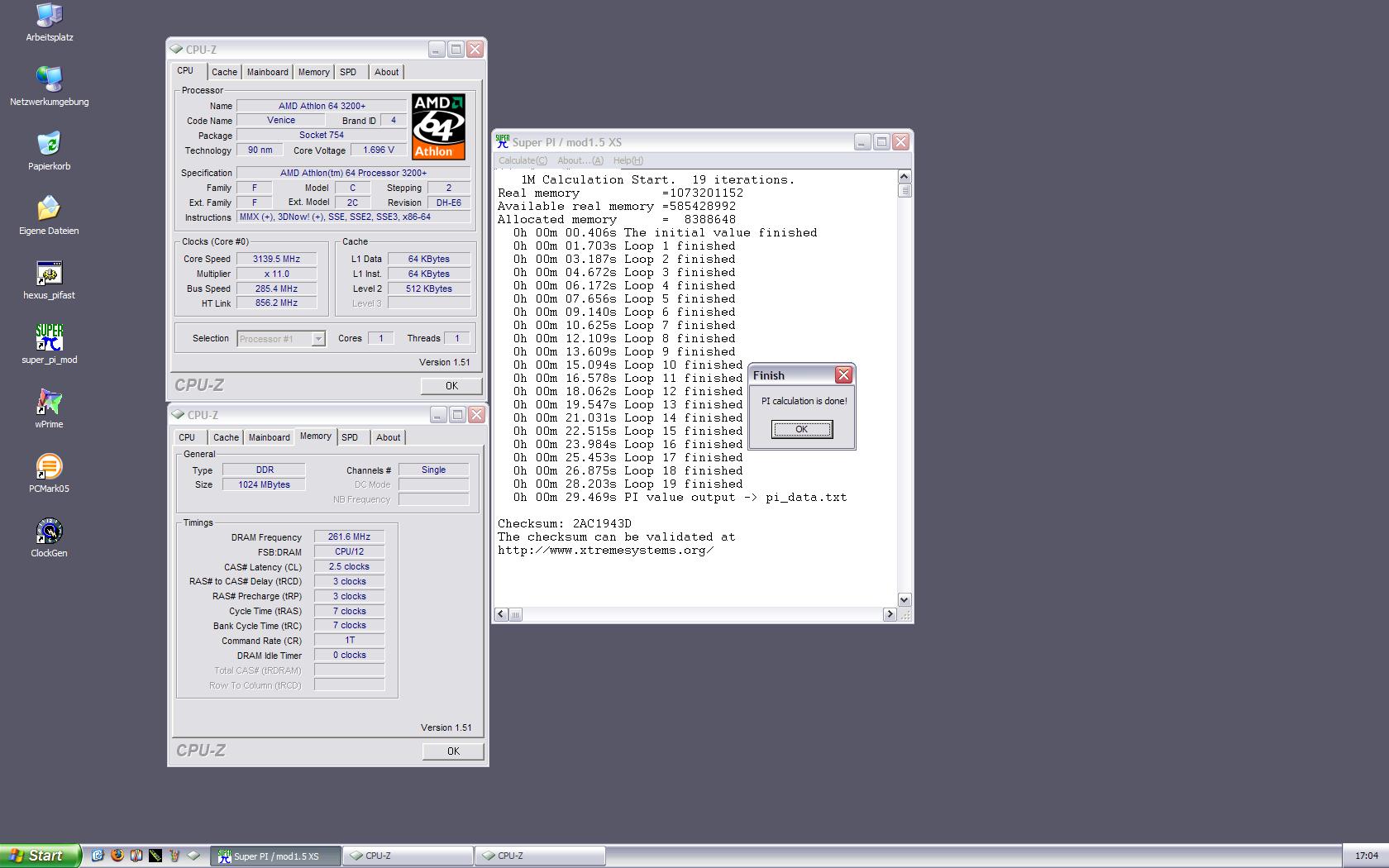Image resolution: width=1389 pixels, height=868 pixels.
Task: Click the Super PI horizontal scrollbar right arrow
Action: click(890, 614)
